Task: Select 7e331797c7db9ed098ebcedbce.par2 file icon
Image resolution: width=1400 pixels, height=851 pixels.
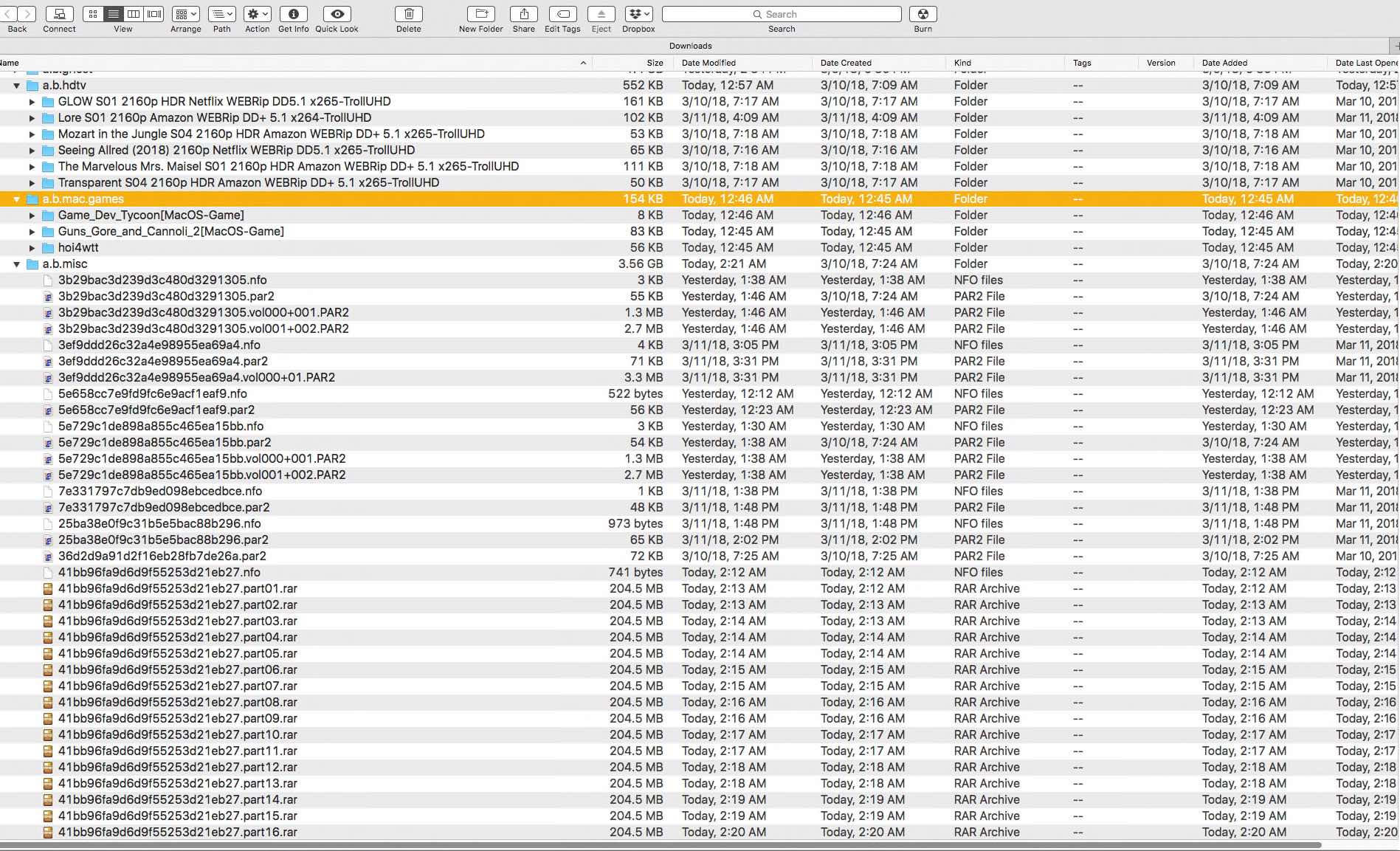Action: coord(48,508)
